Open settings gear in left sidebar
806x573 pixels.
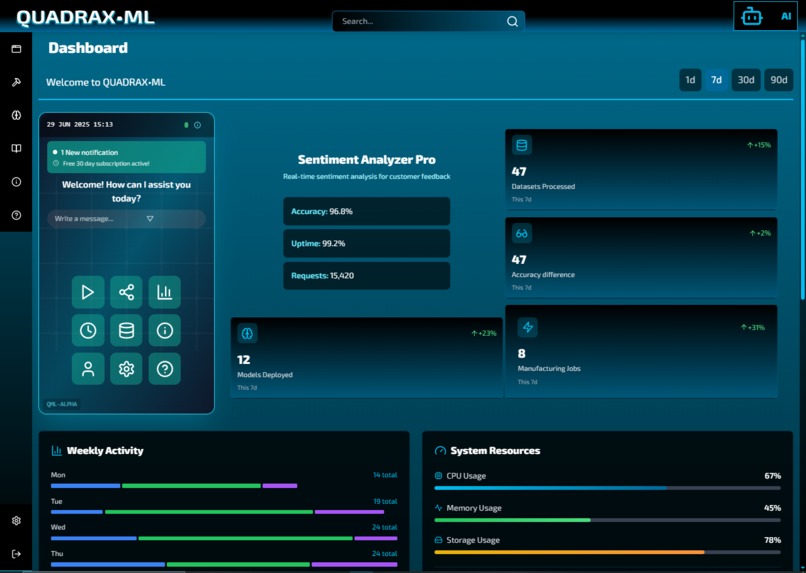16,521
